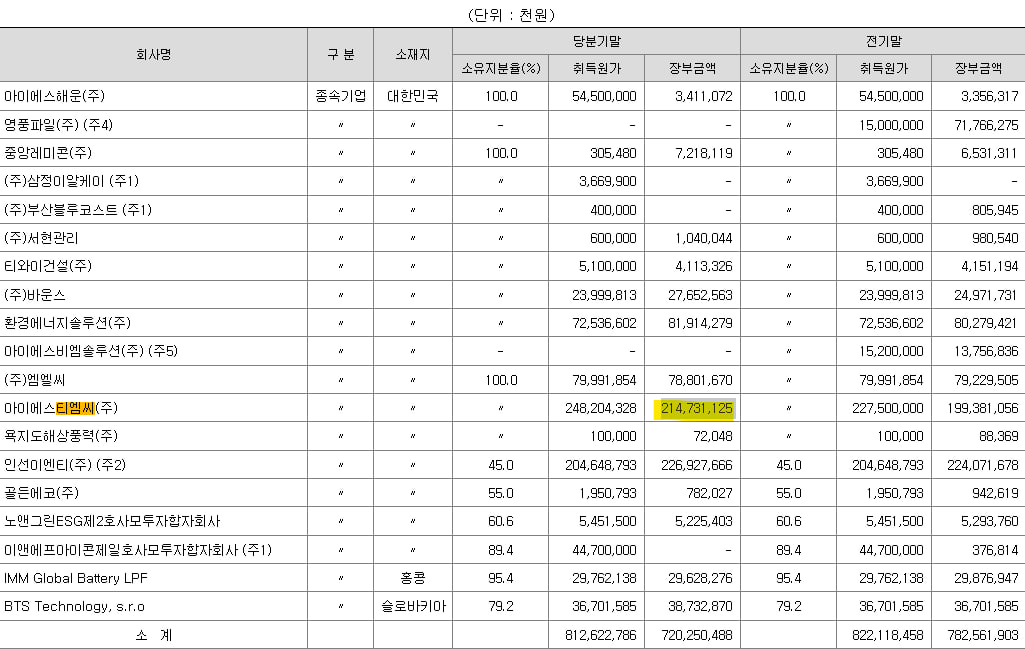The width and height of the screenshot is (1025, 649).
Task: Select highlighted book value 214,731,125
Action: tap(697, 408)
